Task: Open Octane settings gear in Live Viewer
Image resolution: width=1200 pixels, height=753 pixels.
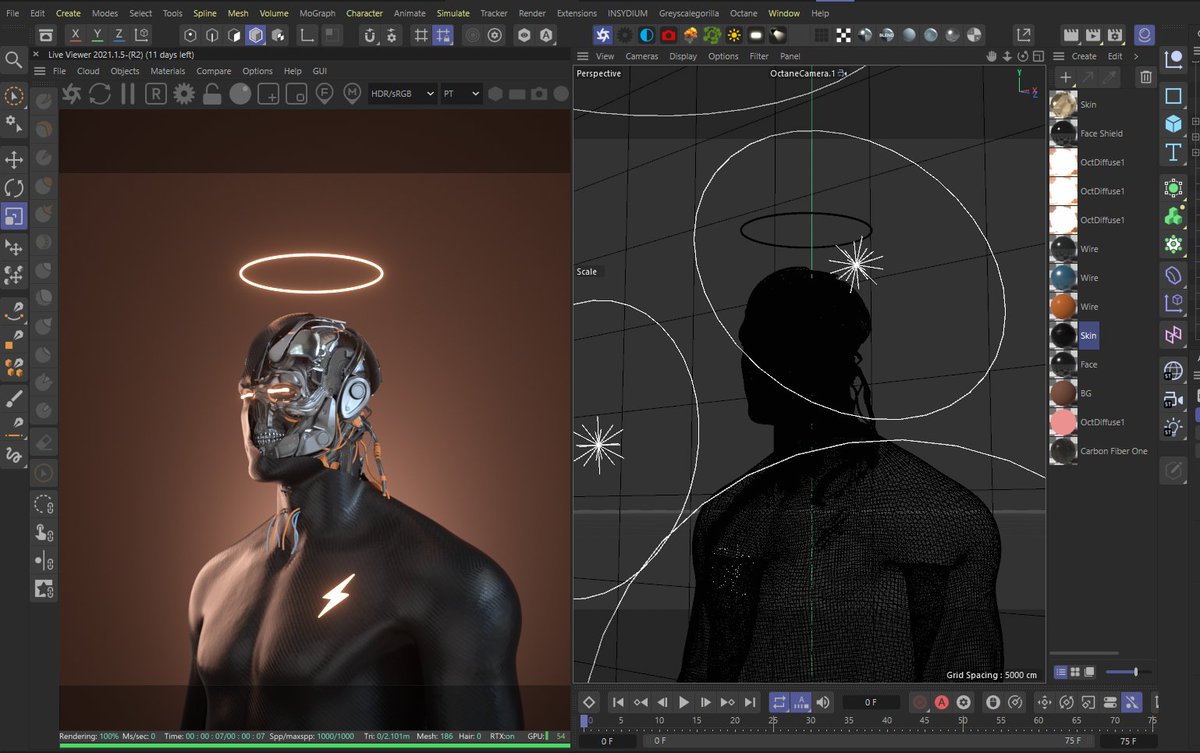Action: pos(184,94)
